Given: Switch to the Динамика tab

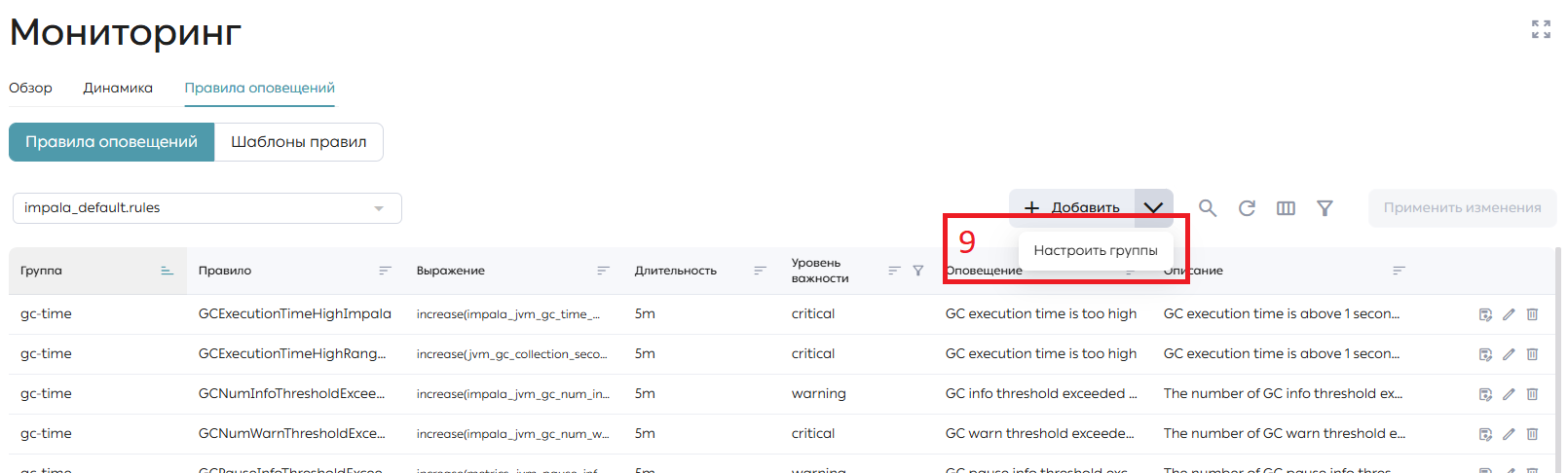Looking at the screenshot, I should pos(118,88).
